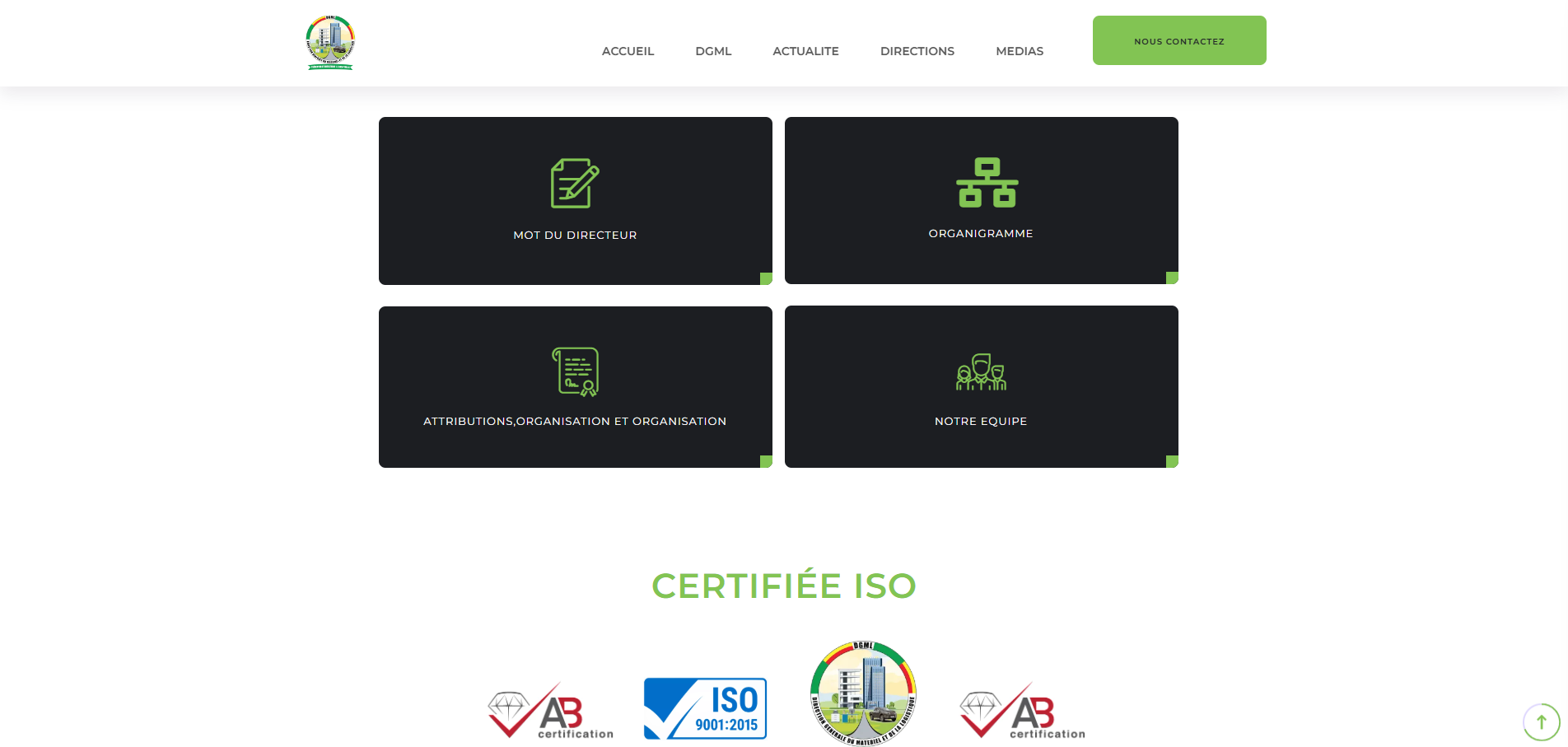The width and height of the screenshot is (1568, 747).
Task: Click the document-and-pencil icon for Mot du Directeur
Action: pos(574,183)
